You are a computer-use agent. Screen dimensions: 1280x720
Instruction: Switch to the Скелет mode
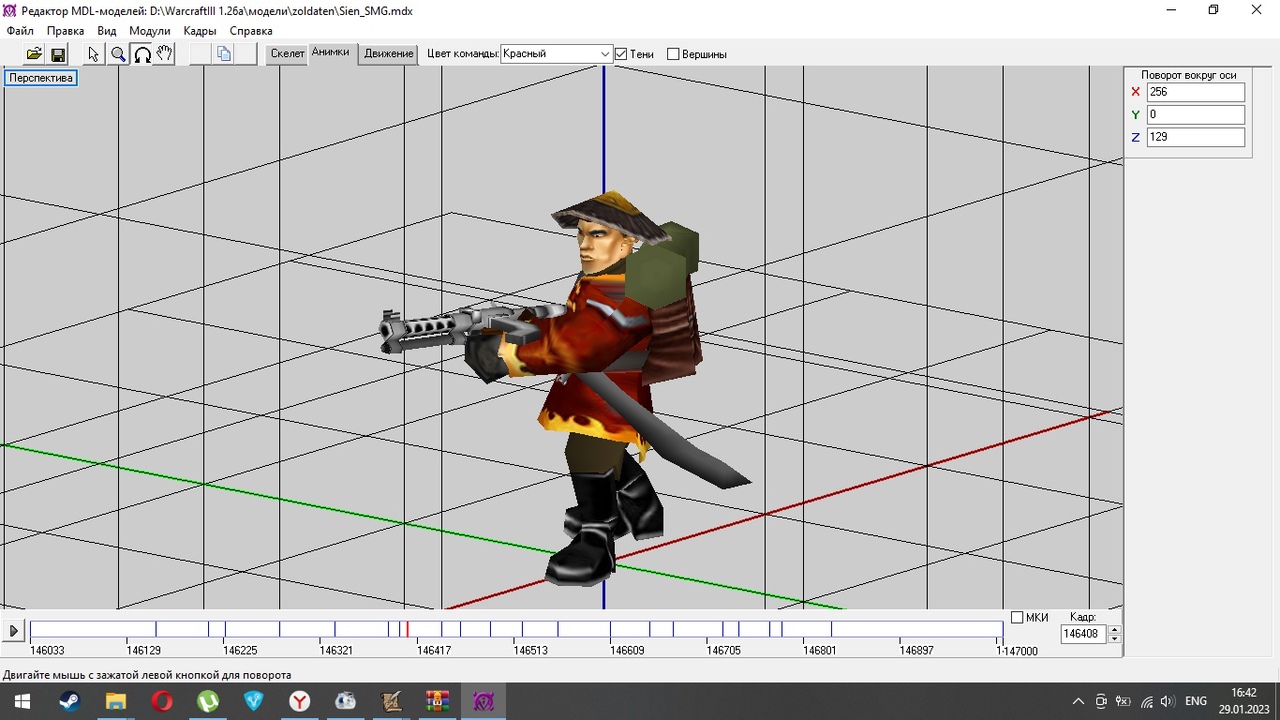tap(287, 54)
